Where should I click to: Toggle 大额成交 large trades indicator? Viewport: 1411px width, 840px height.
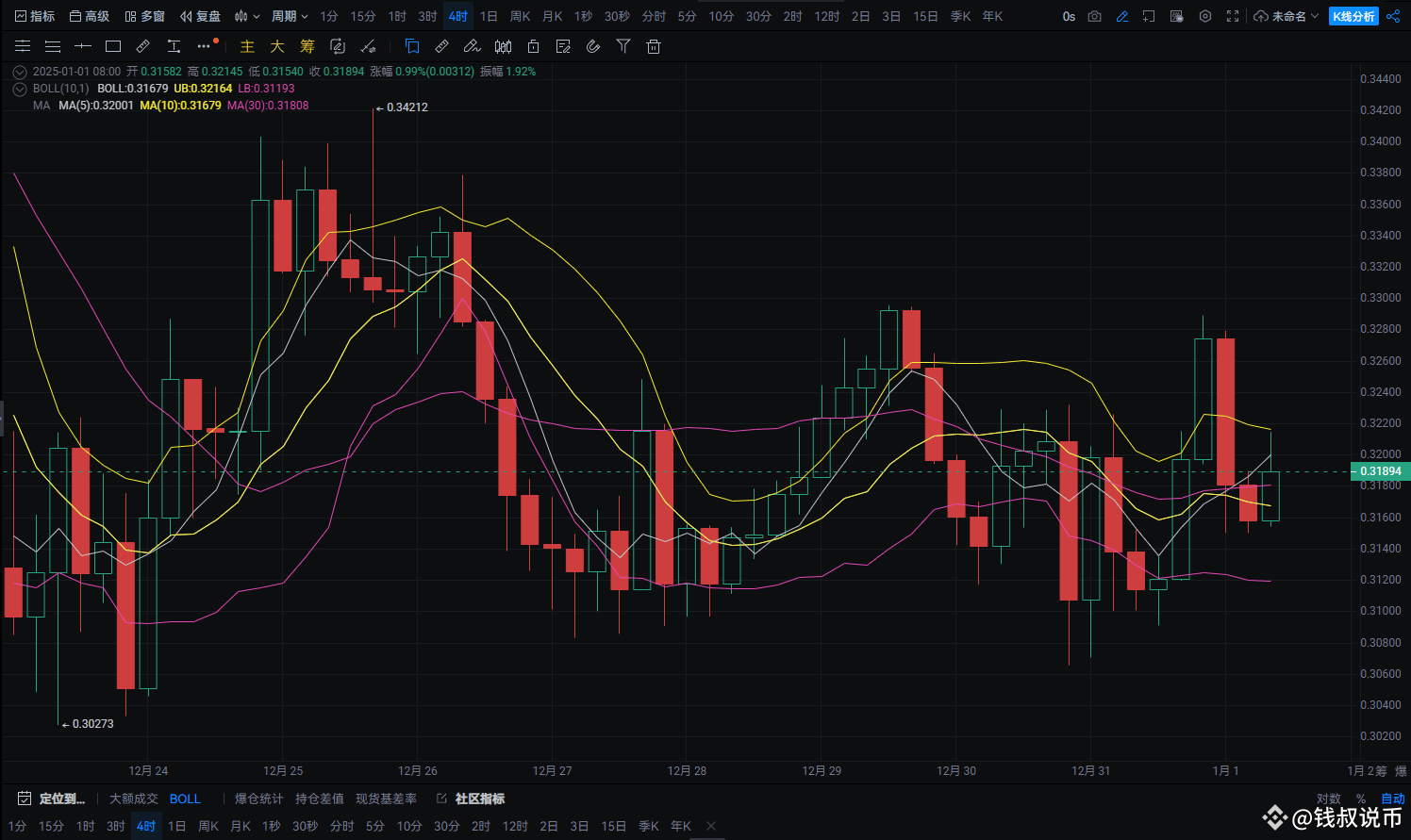coord(134,799)
